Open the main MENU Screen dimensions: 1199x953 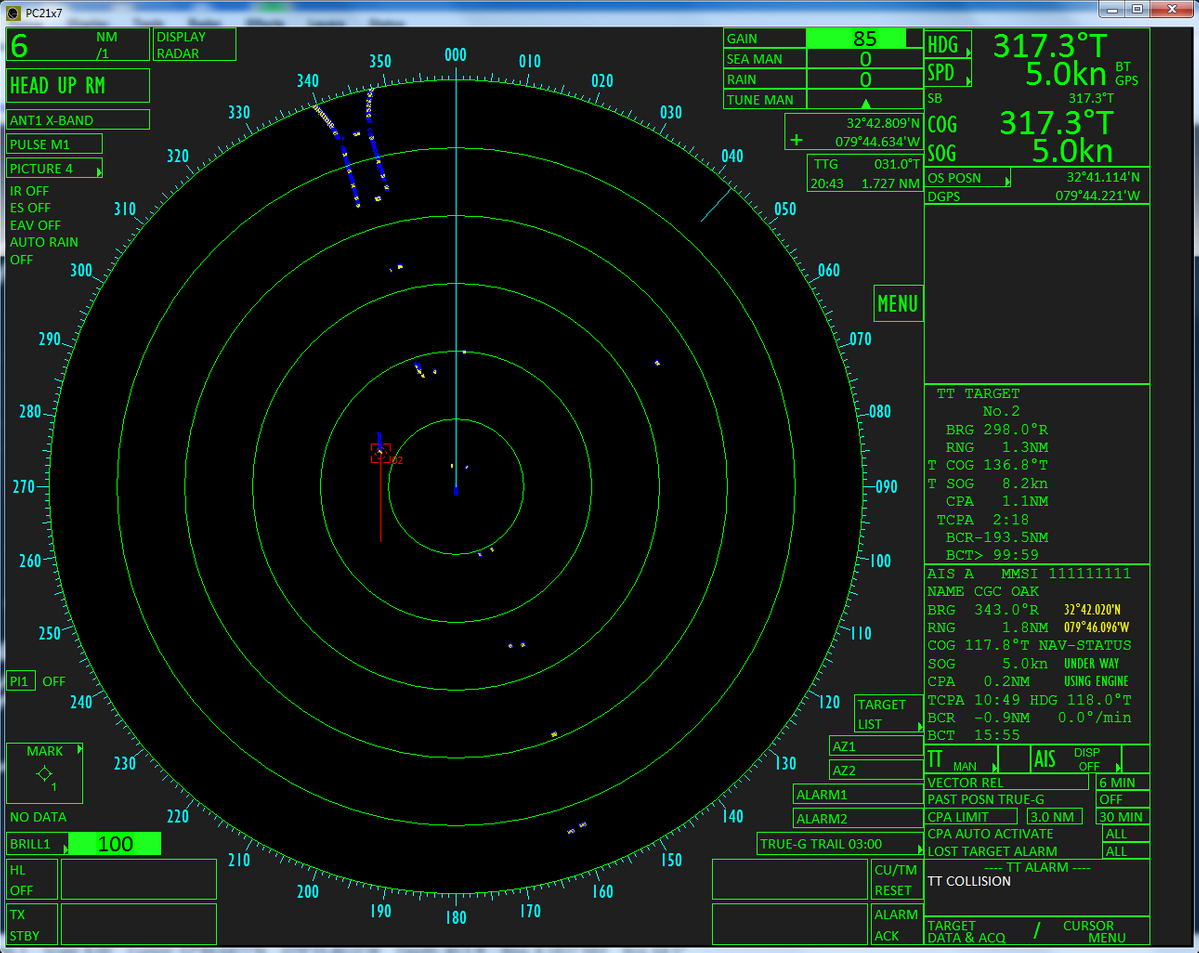coord(897,303)
